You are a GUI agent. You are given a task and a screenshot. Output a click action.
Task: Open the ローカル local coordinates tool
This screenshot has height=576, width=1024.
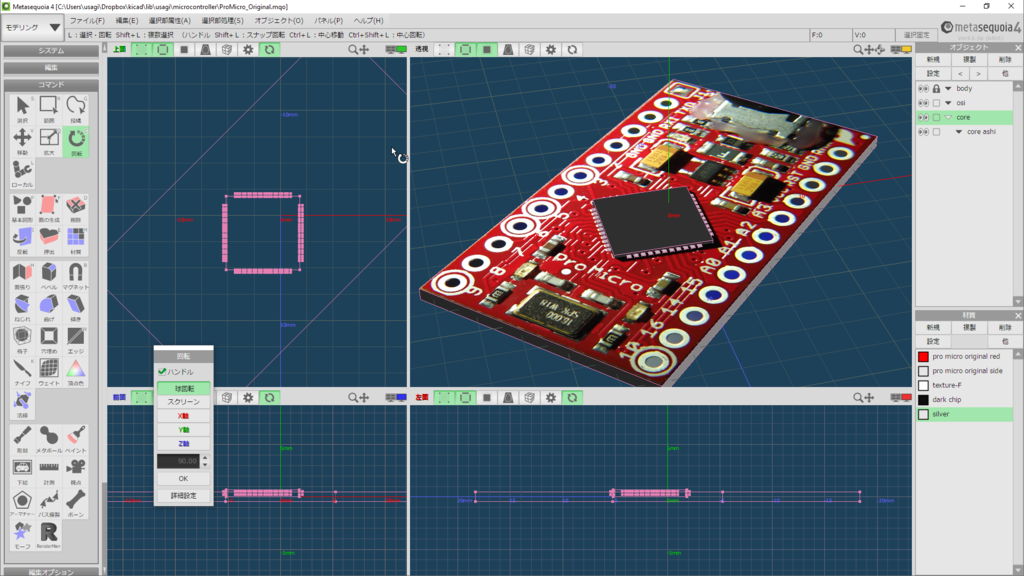[x=22, y=174]
